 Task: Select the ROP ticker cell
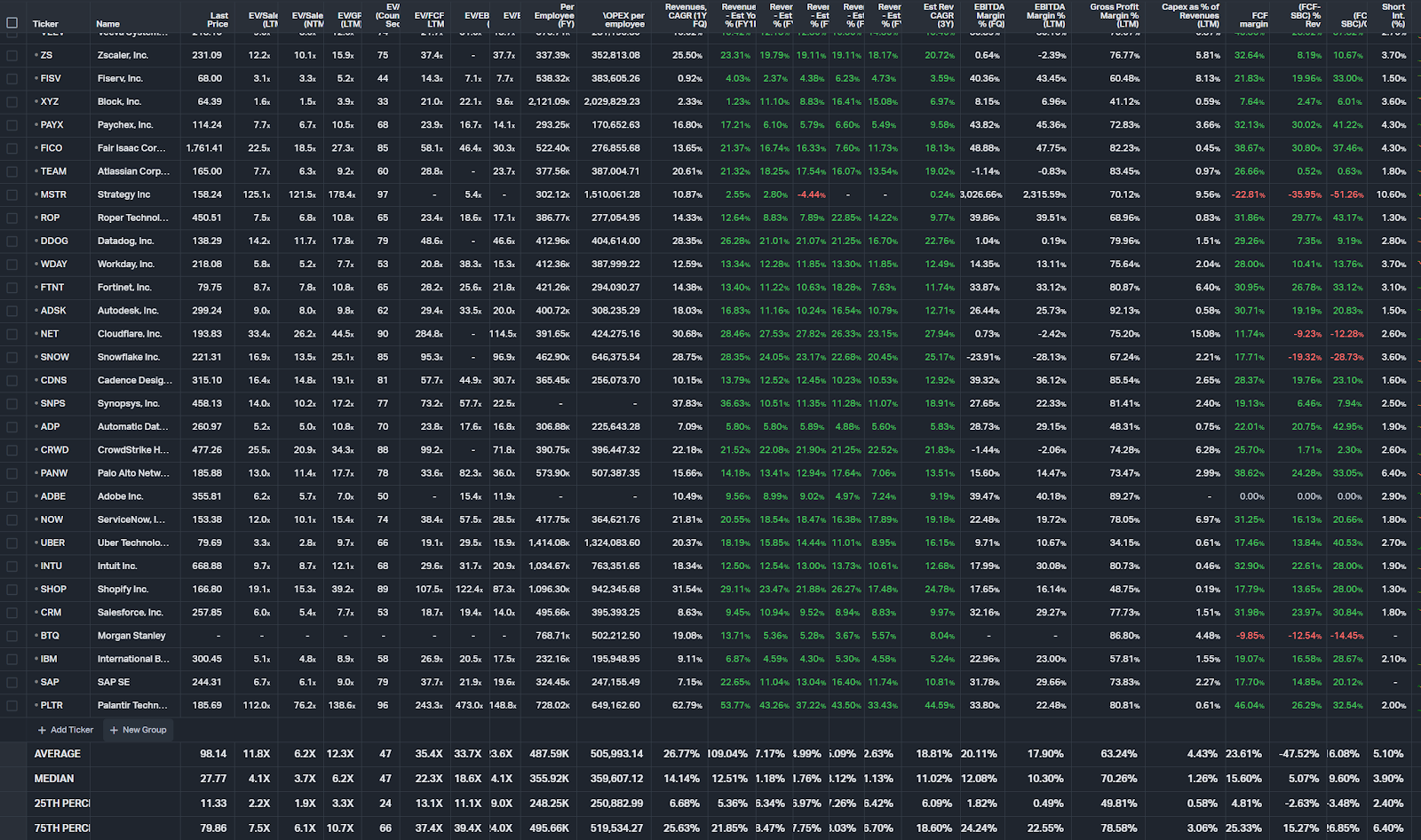tap(50, 218)
